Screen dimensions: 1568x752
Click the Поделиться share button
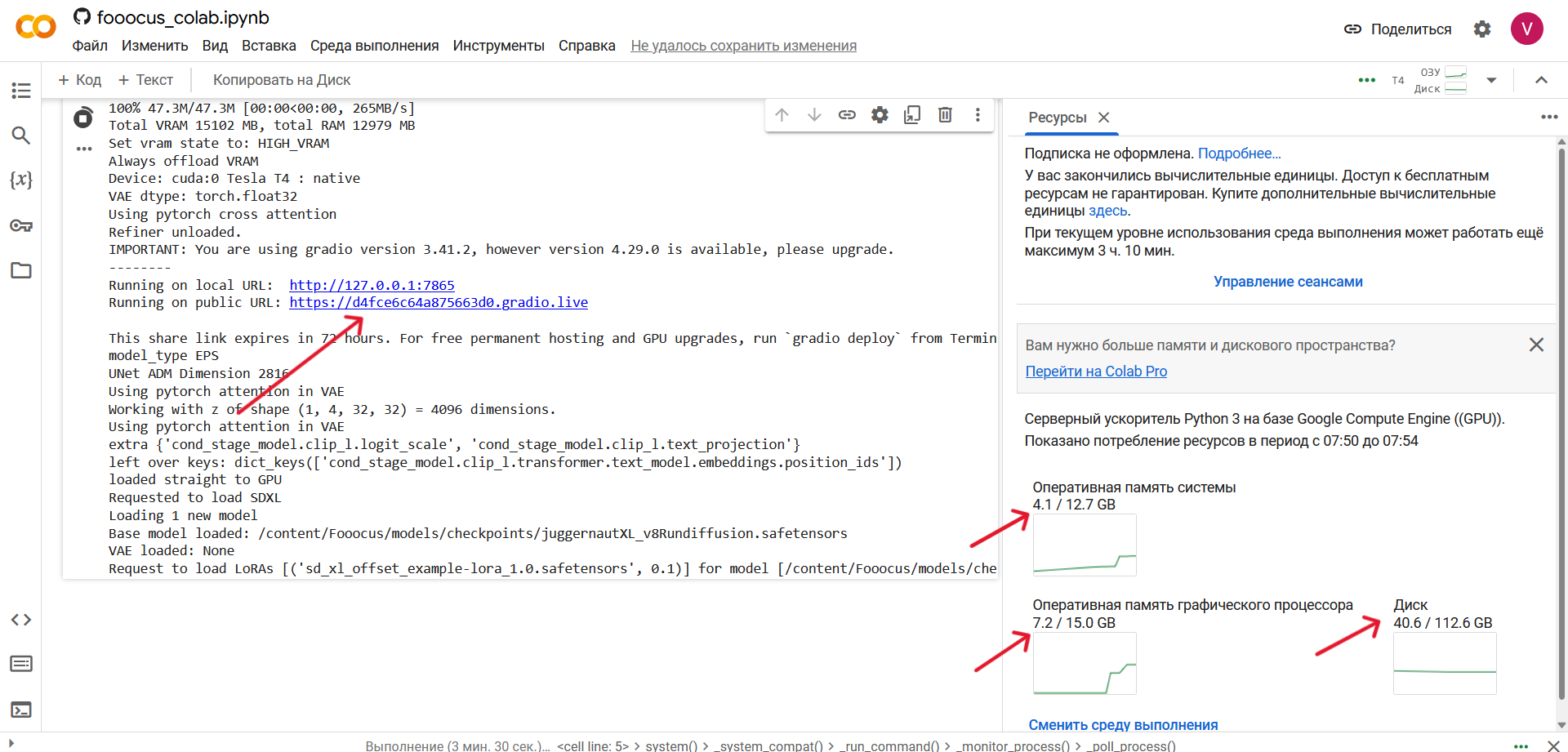1398,29
